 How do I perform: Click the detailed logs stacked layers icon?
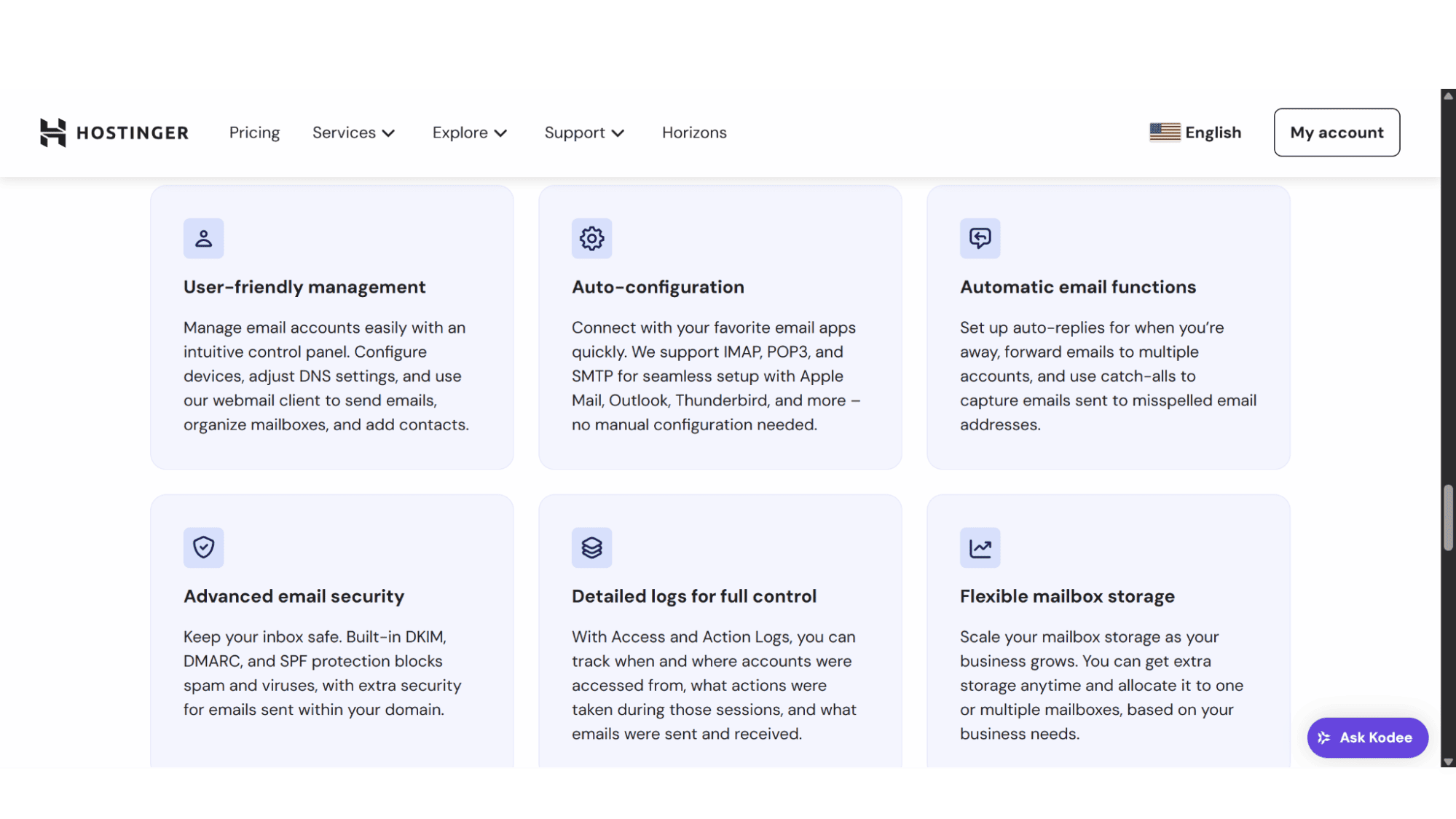click(x=591, y=547)
